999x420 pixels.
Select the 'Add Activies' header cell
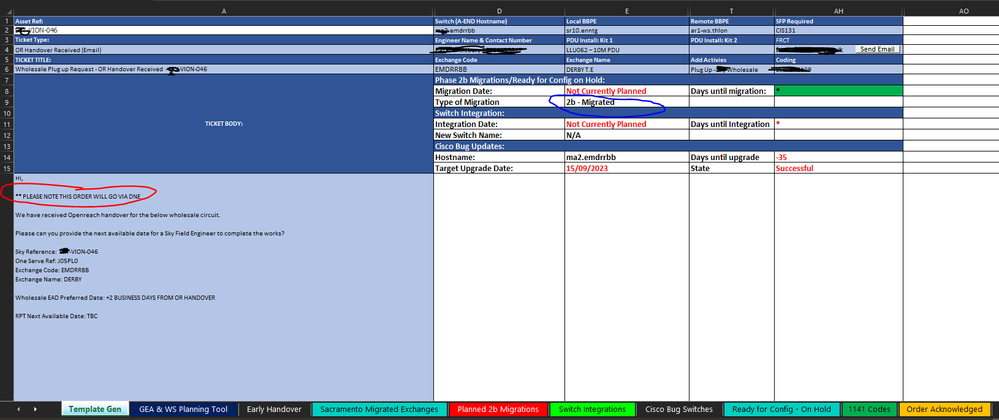731,60
